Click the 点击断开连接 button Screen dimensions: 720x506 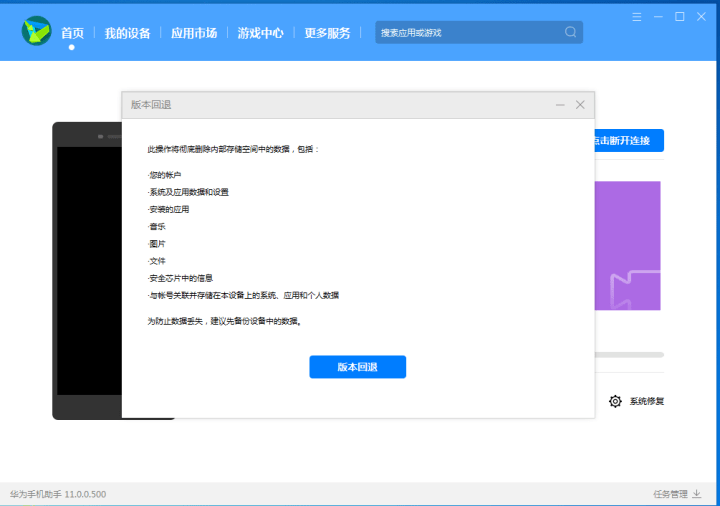click(629, 141)
